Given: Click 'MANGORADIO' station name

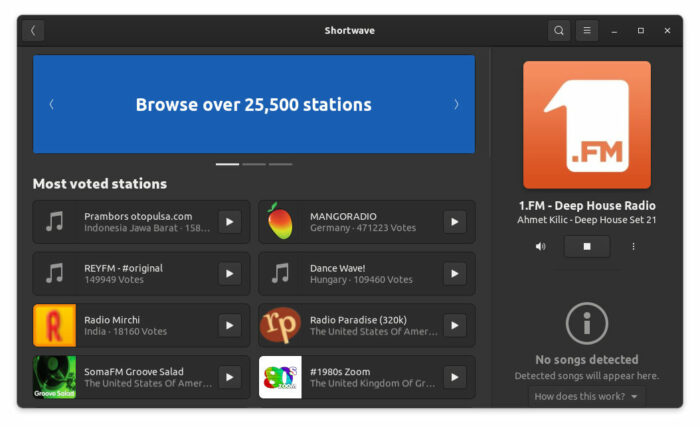Looking at the screenshot, I should click(x=343, y=216).
